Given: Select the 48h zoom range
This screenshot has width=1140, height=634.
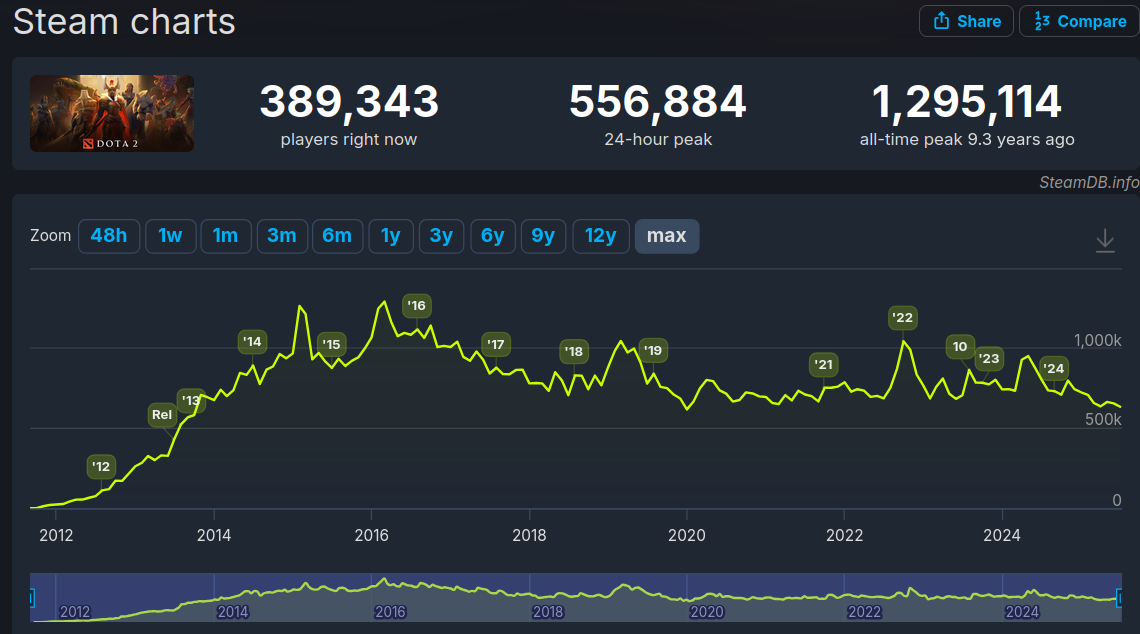Looking at the screenshot, I should pos(109,236).
